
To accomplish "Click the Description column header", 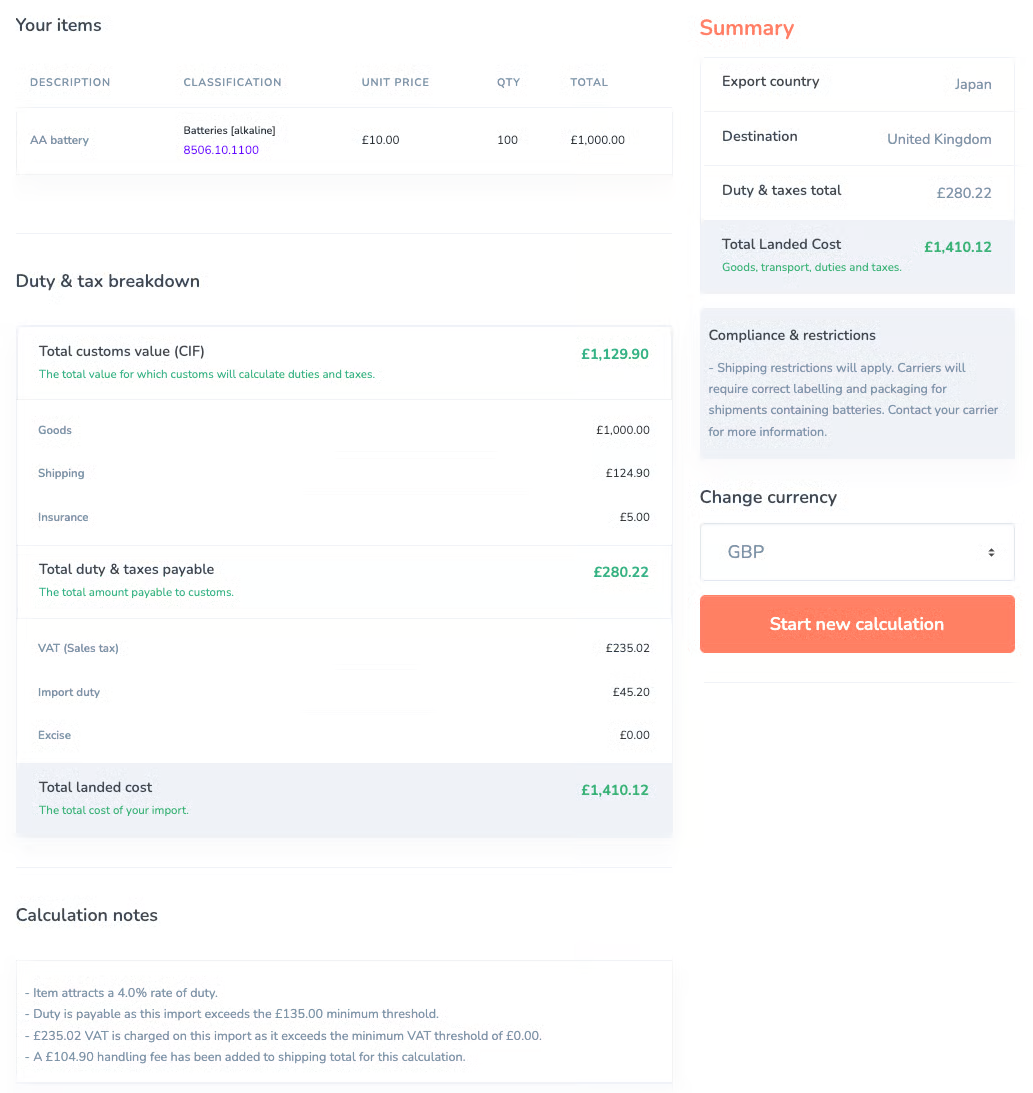I will pos(70,82).
